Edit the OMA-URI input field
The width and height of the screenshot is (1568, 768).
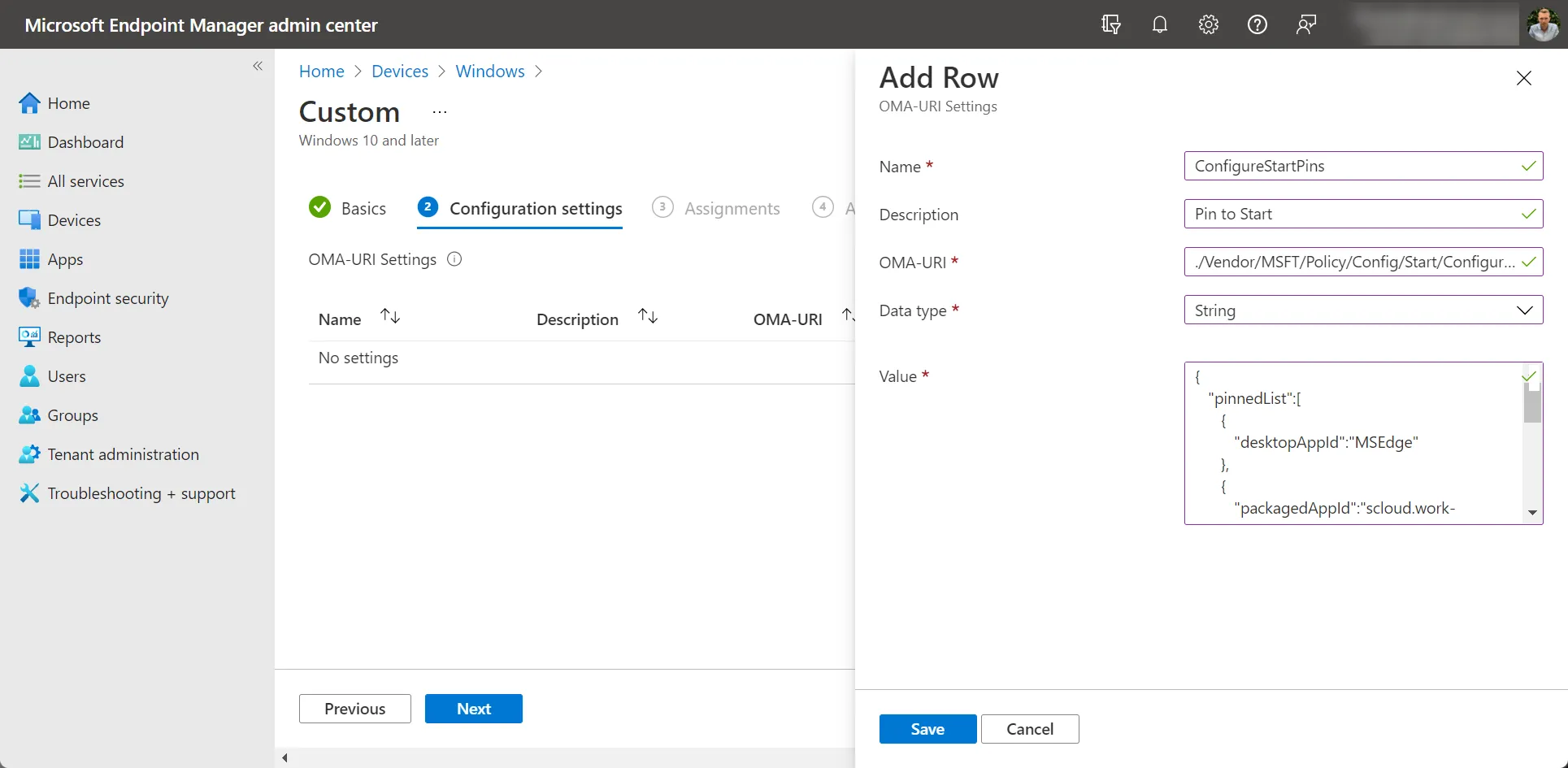(x=1364, y=262)
